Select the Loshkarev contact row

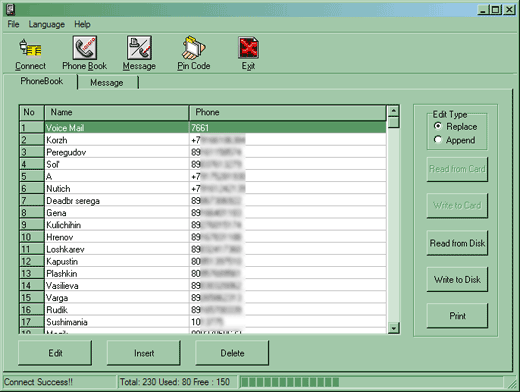tap(203, 249)
